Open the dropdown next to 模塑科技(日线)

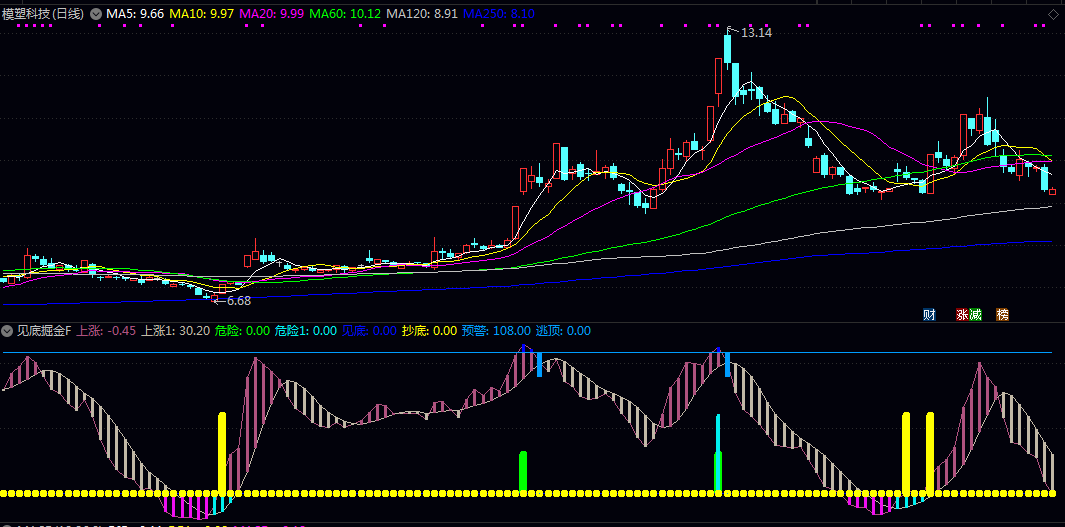[x=96, y=14]
